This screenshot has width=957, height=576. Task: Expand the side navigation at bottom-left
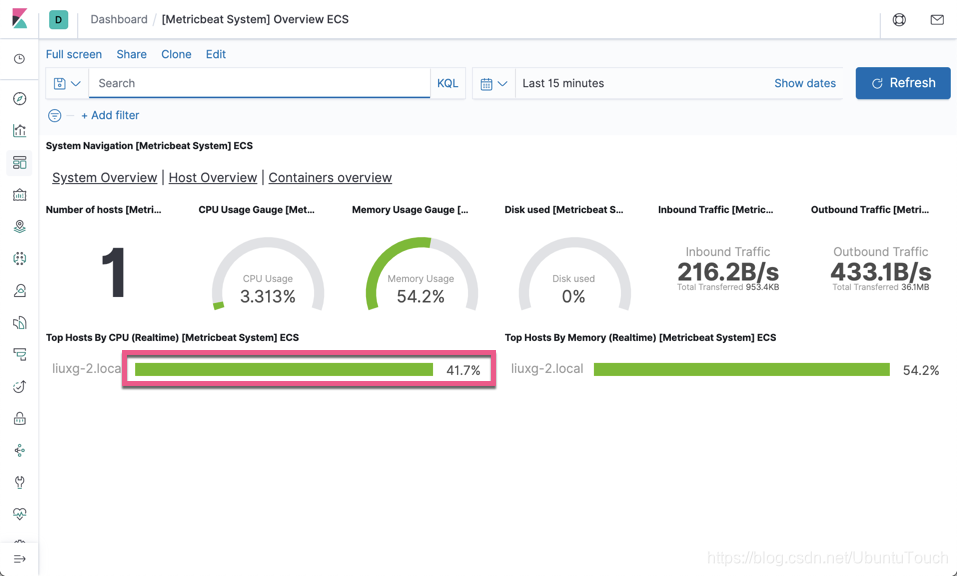coord(19,559)
